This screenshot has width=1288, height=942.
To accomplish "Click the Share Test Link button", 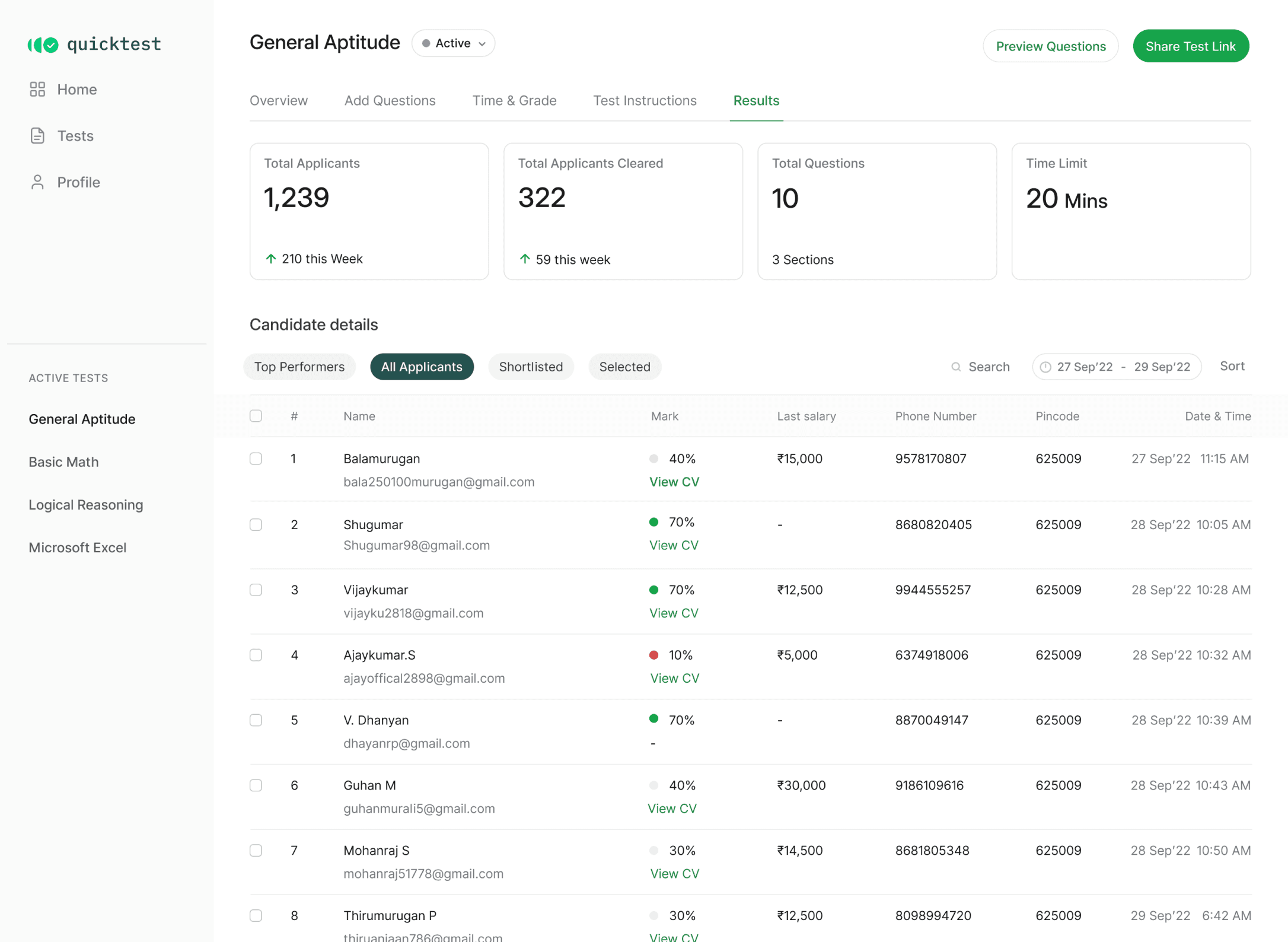I will click(1191, 46).
